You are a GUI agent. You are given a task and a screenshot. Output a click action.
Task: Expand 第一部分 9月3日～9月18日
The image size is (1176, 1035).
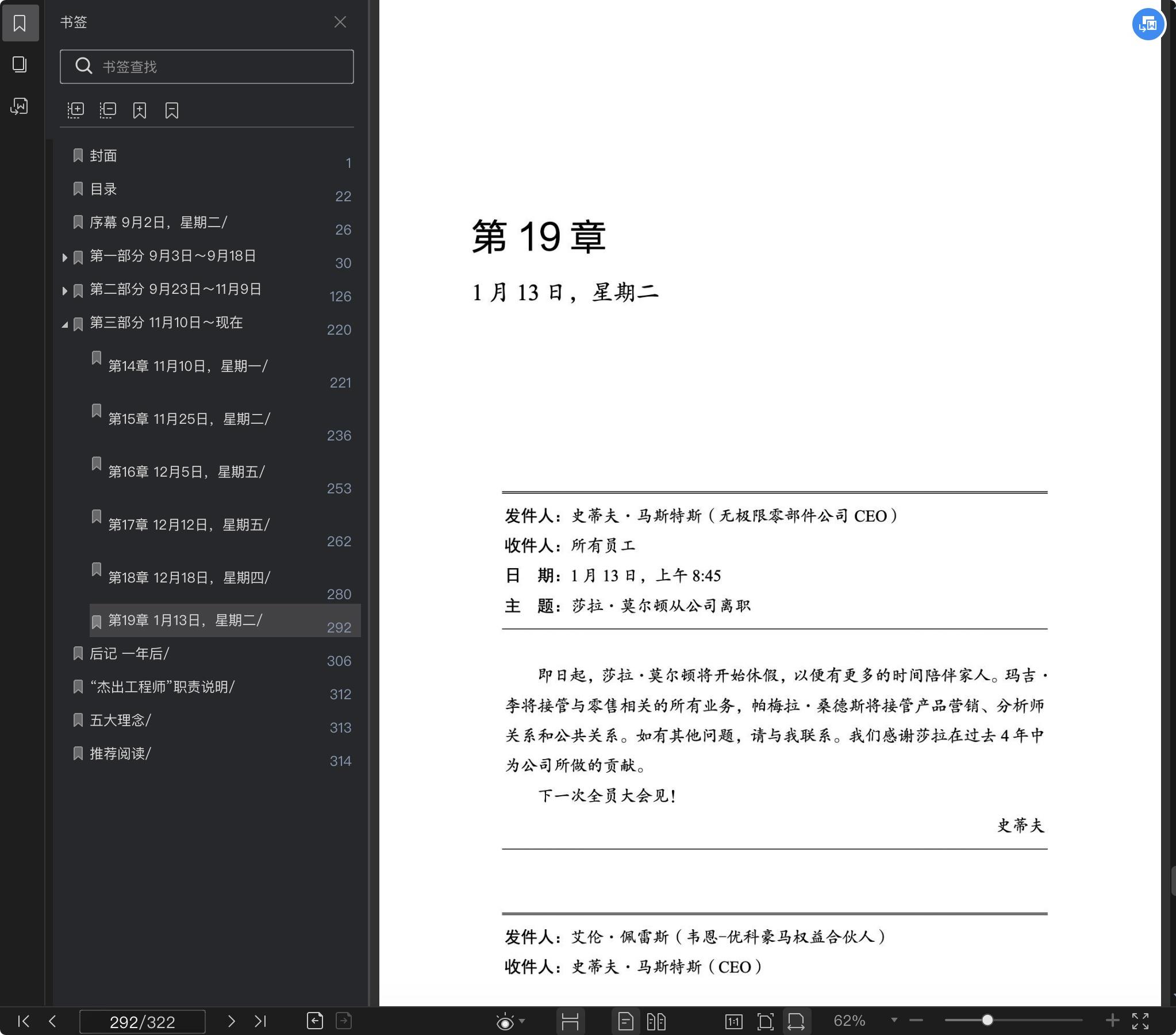pos(64,257)
